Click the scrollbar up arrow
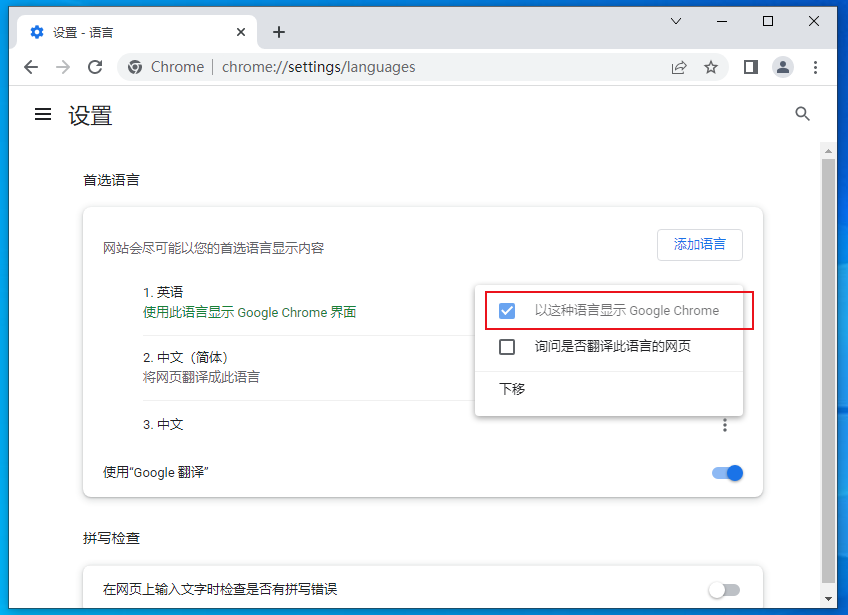Screen dimensions: 848x615 [x=828, y=151]
